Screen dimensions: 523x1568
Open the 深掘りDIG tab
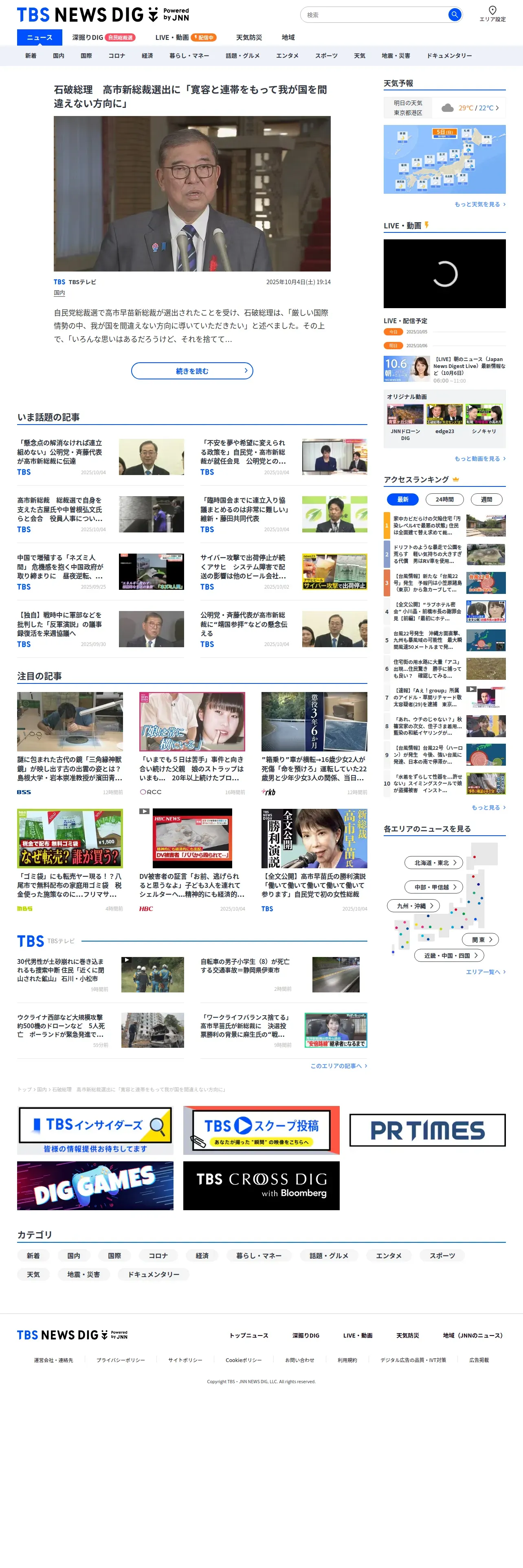click(x=103, y=37)
